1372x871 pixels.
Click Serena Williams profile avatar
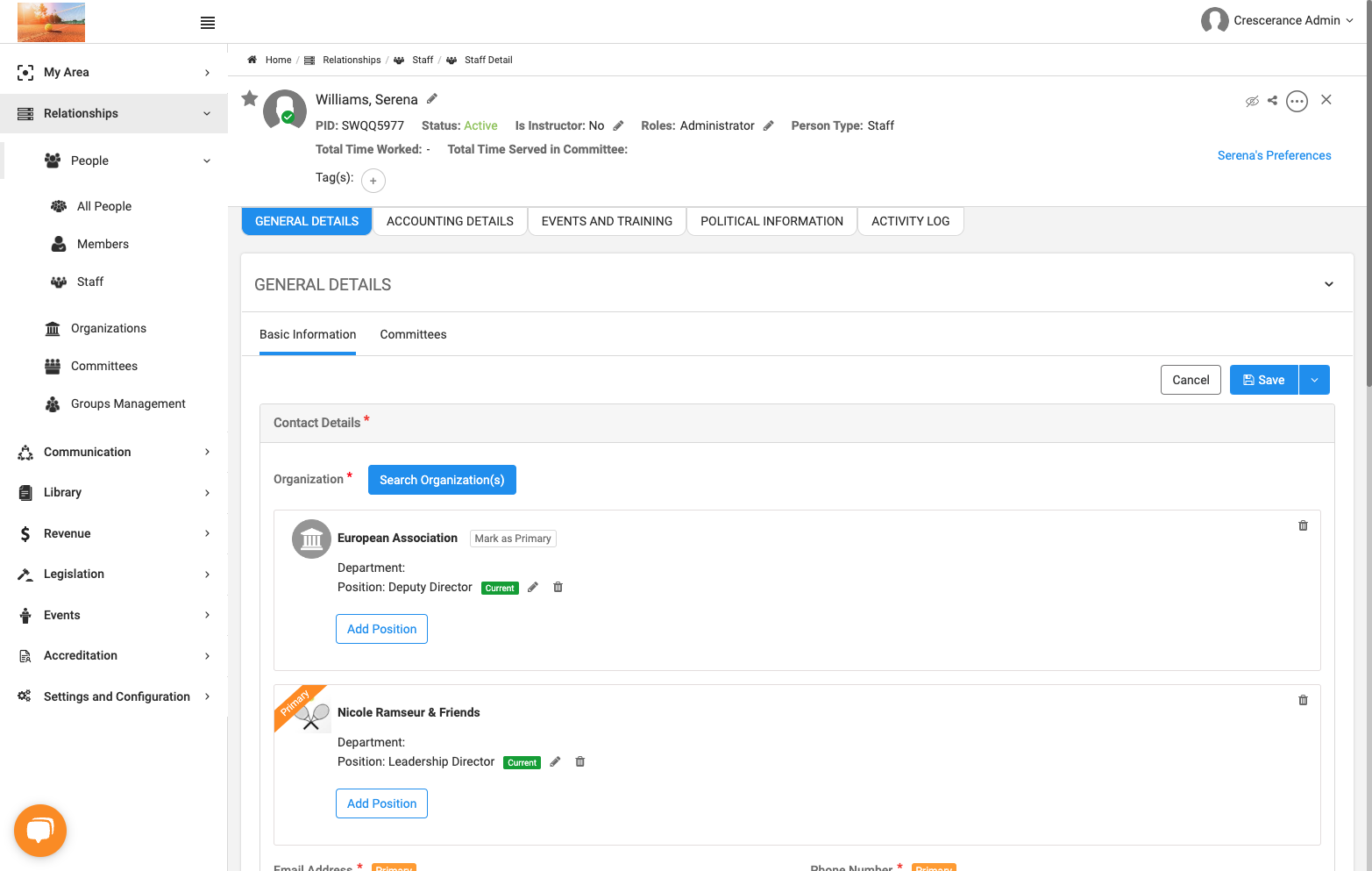(x=285, y=111)
